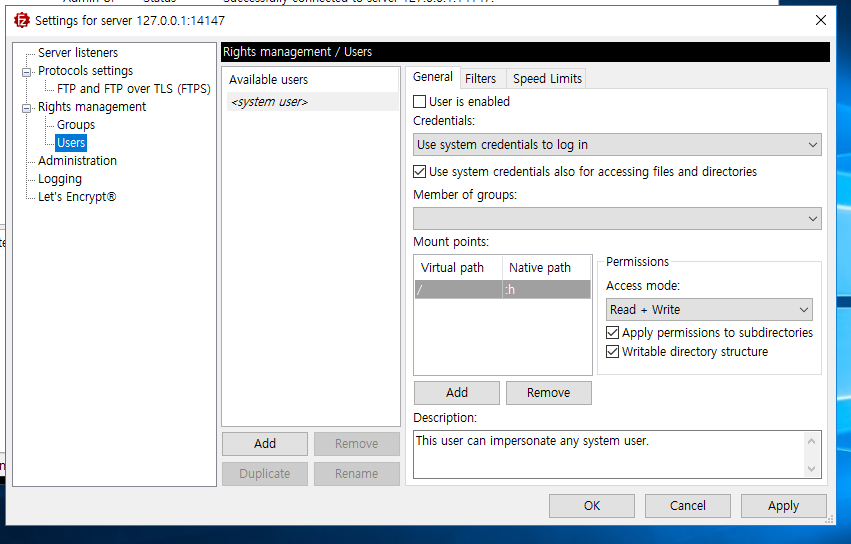Screen dimensions: 851x544
Task: Confirm settings with OK
Action: 592,505
